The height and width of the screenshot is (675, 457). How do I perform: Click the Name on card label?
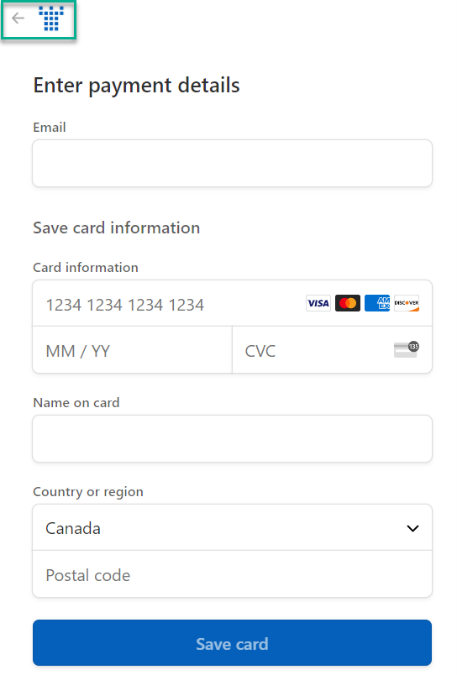pyautogui.click(x=76, y=403)
